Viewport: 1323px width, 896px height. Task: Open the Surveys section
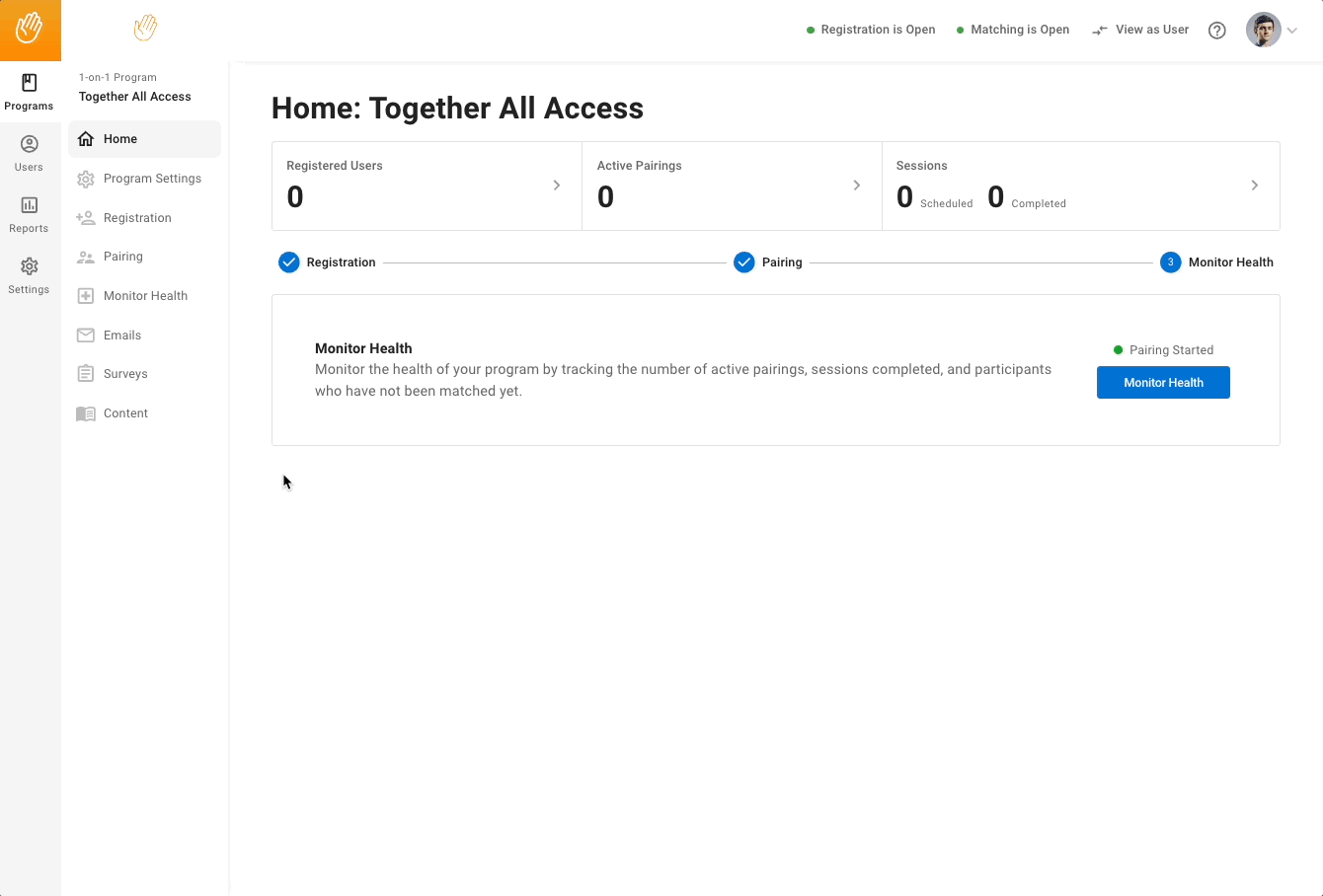click(123, 373)
